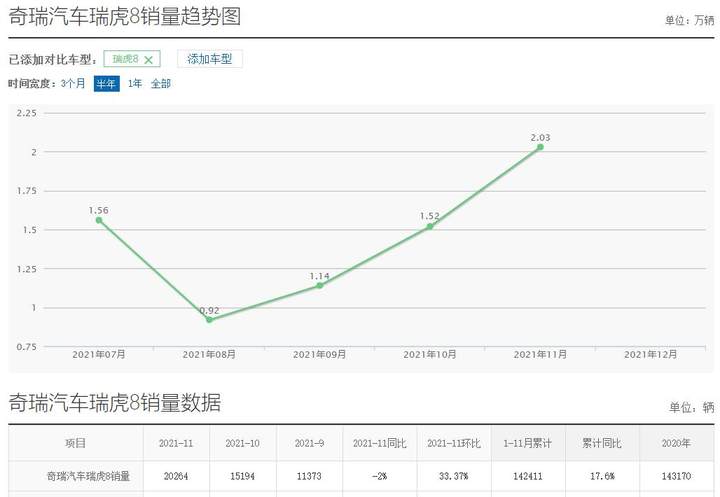720x497 pixels.
Task: Click the 0.92 data point for August
Action: (x=209, y=320)
